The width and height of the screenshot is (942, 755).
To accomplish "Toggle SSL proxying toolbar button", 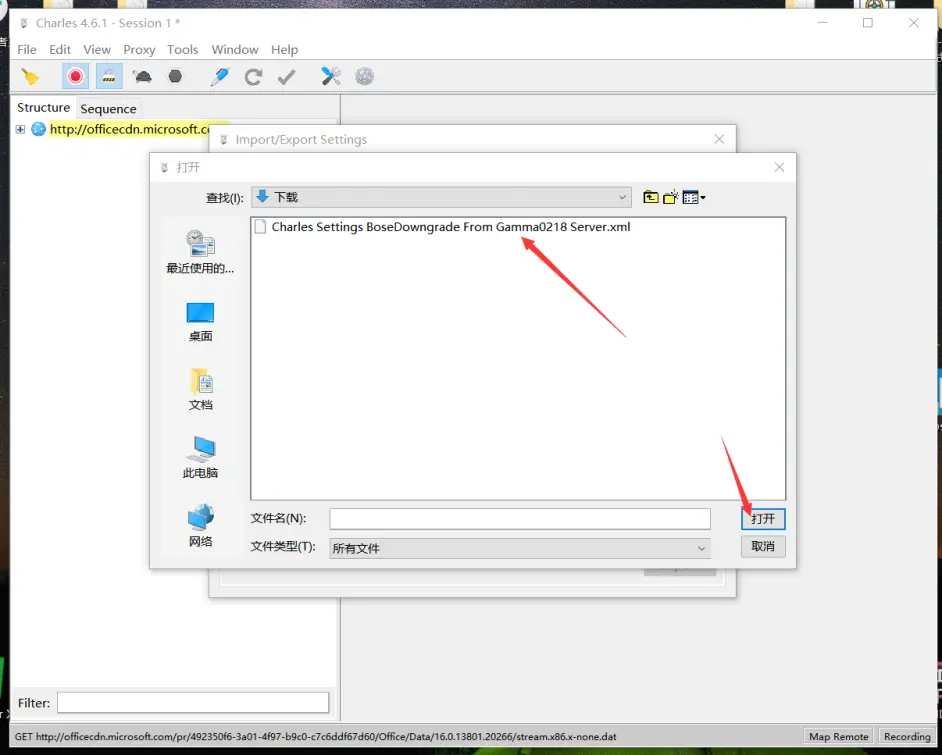I will point(109,76).
